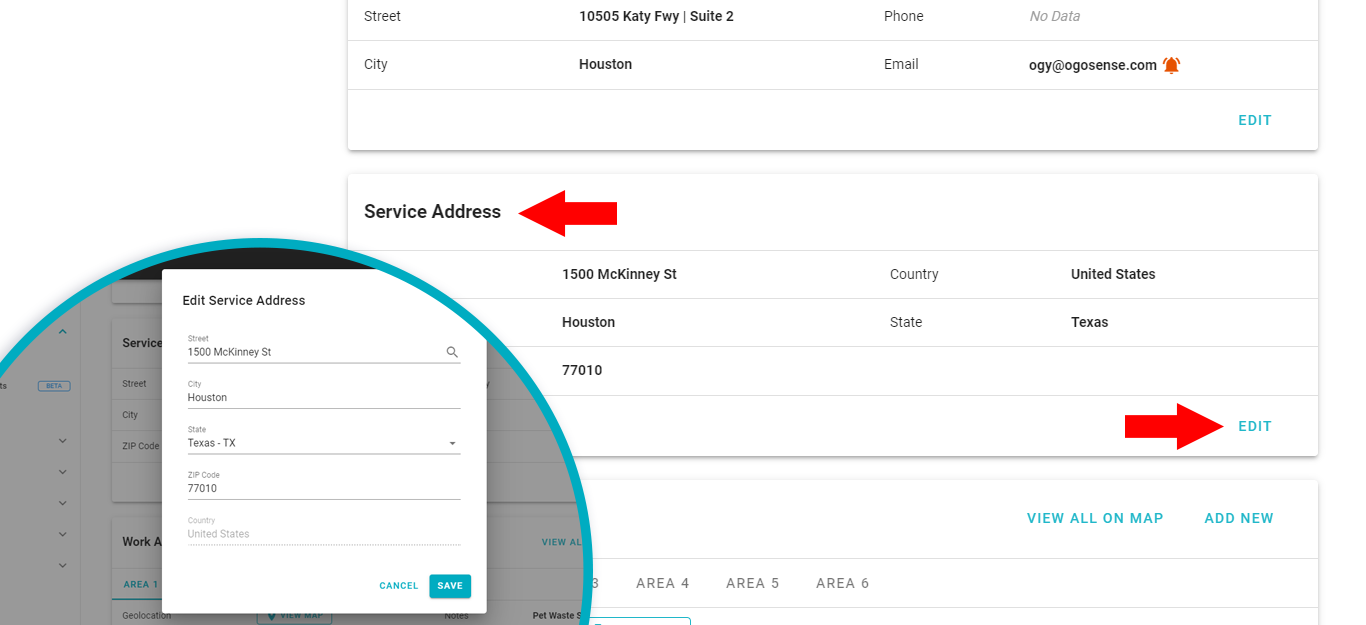The width and height of the screenshot is (1366, 625).
Task: Select the Area 1 tab in dimmed background
Action: point(141,584)
